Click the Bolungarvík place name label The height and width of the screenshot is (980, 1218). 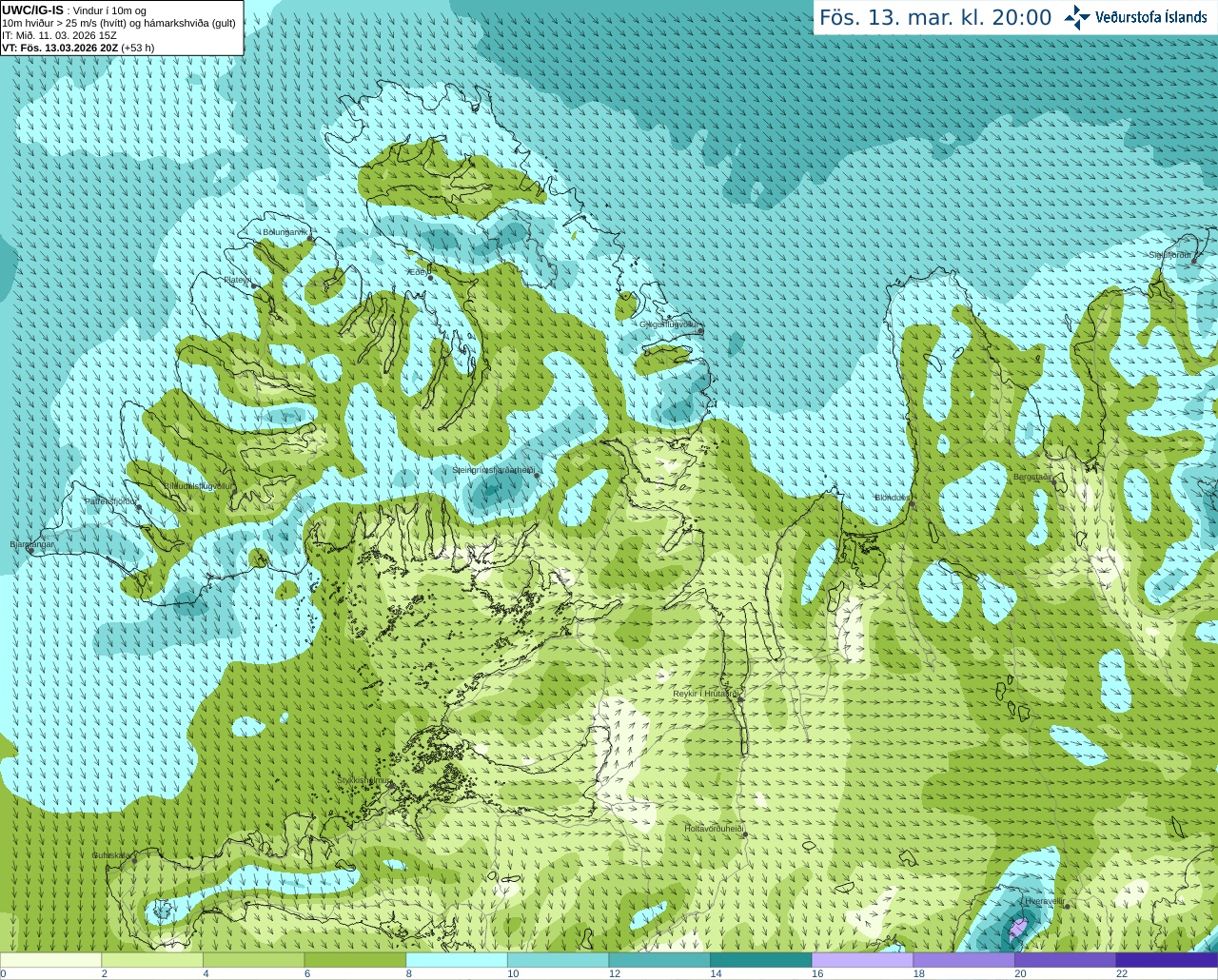click(285, 232)
